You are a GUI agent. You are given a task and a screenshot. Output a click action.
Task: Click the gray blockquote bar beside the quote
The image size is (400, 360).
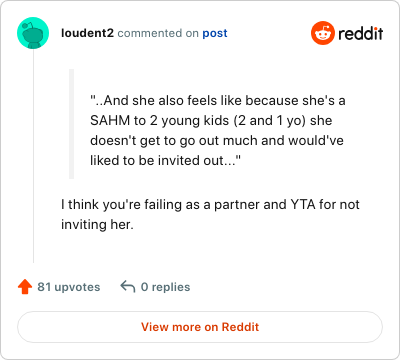(x=71, y=124)
